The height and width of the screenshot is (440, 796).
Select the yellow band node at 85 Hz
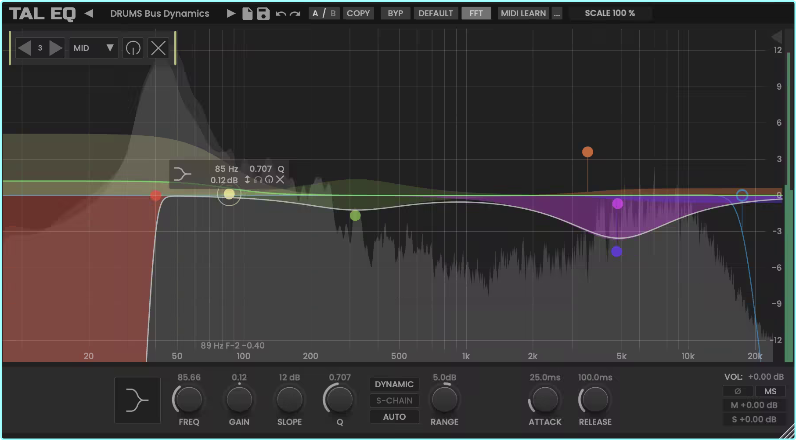pos(229,194)
